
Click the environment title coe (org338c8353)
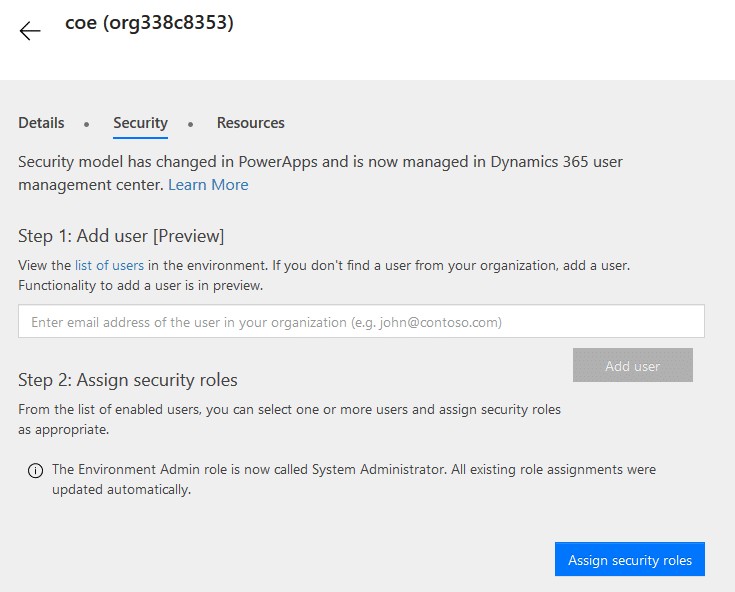149,23
